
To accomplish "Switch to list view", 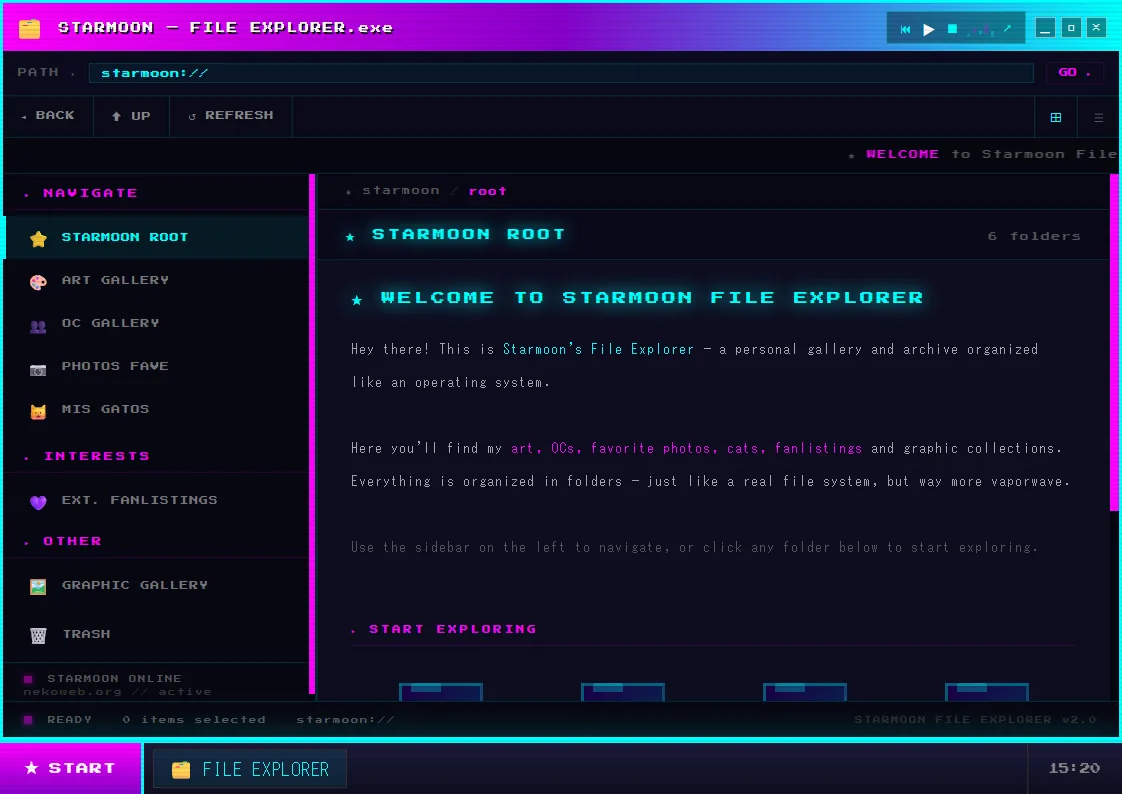I will pos(1098,117).
